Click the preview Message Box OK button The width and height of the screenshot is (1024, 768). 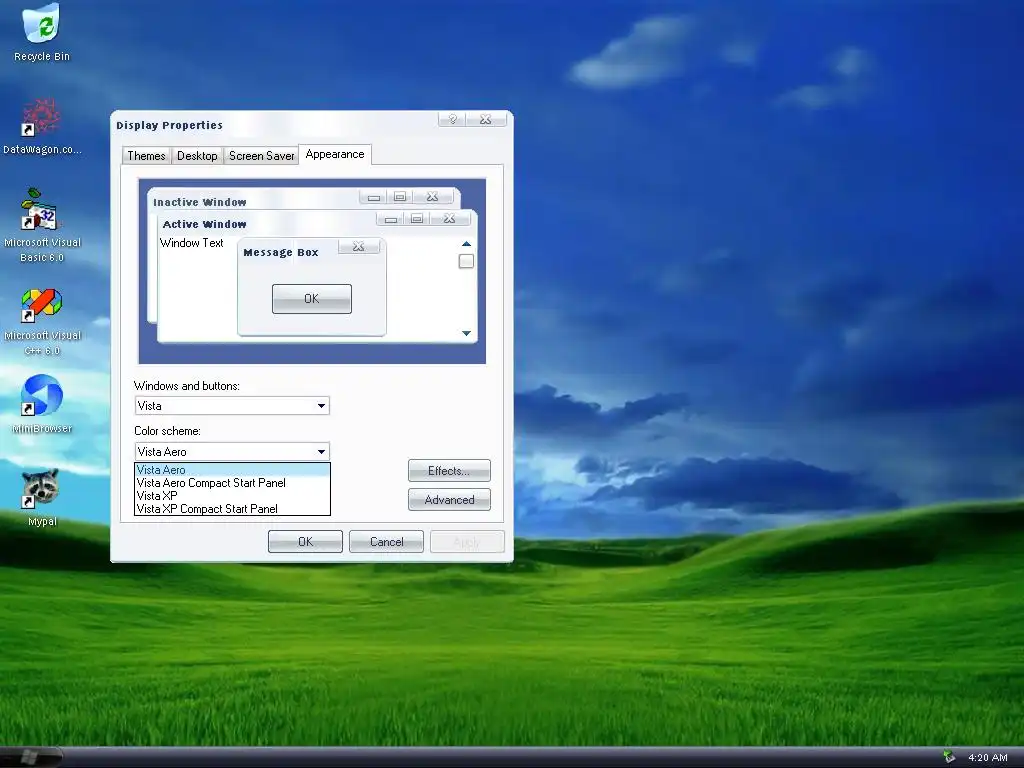(x=312, y=298)
